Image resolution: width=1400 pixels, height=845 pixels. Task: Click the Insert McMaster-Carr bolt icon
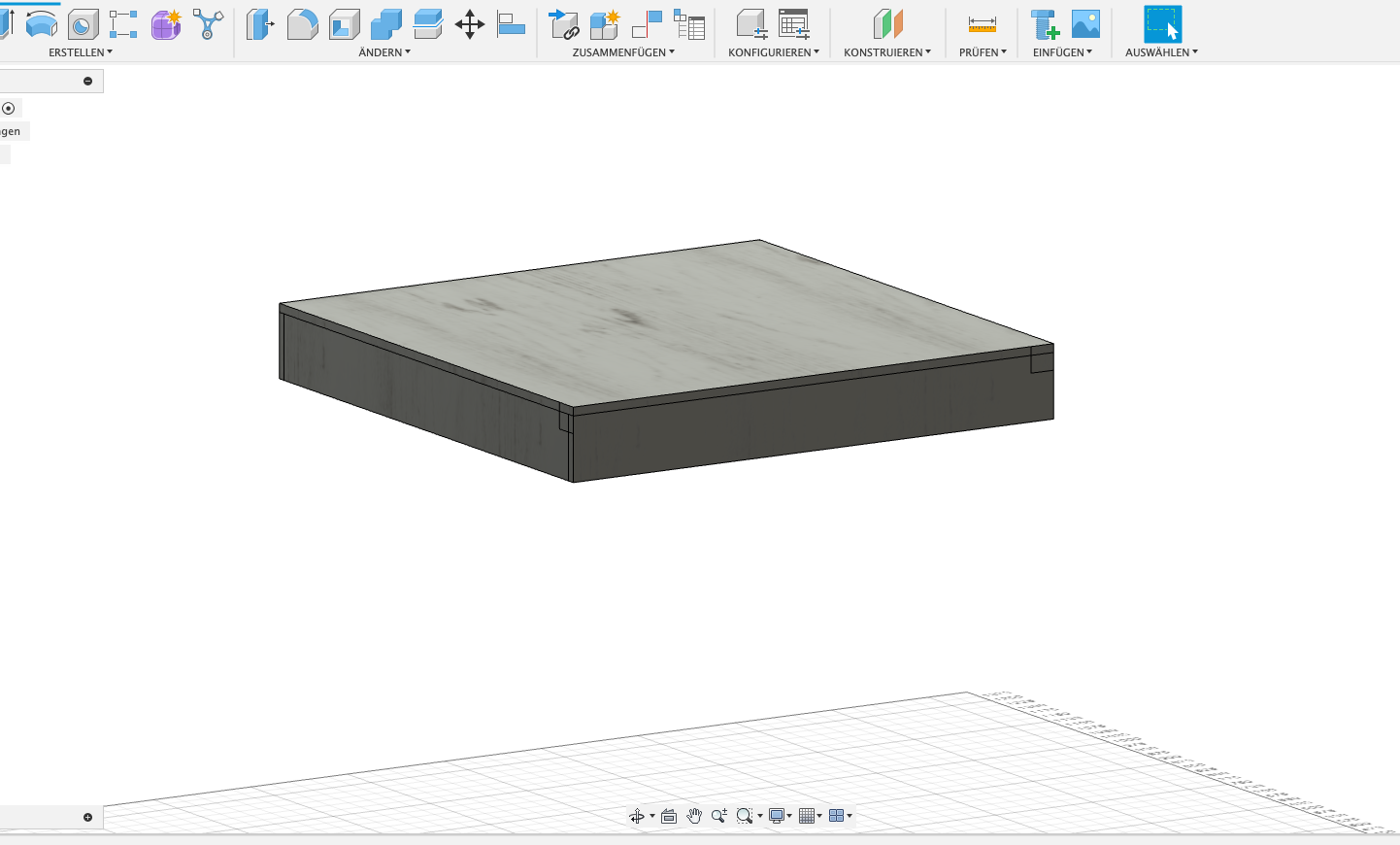(1045, 24)
